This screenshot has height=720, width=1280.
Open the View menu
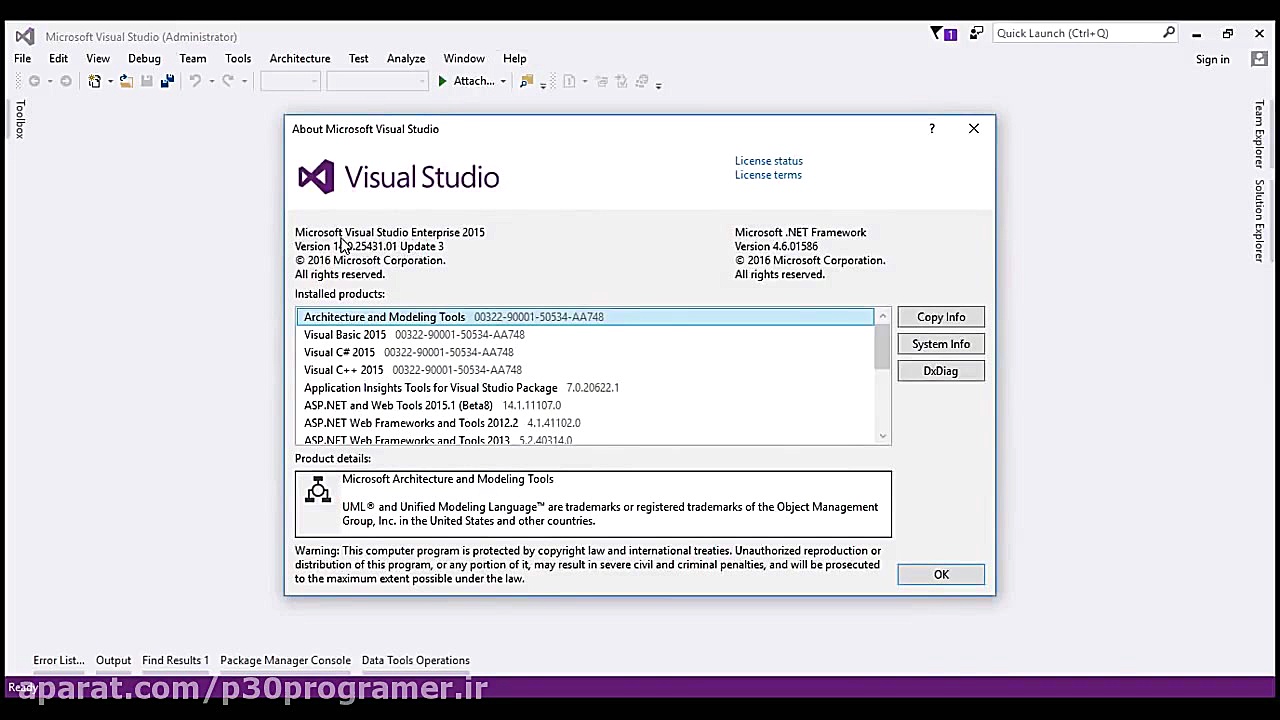98,58
